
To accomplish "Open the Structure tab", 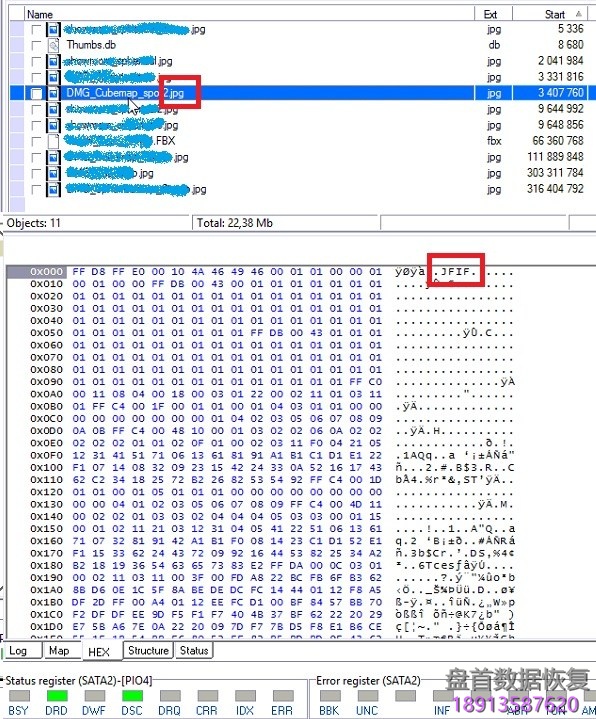I will (148, 650).
